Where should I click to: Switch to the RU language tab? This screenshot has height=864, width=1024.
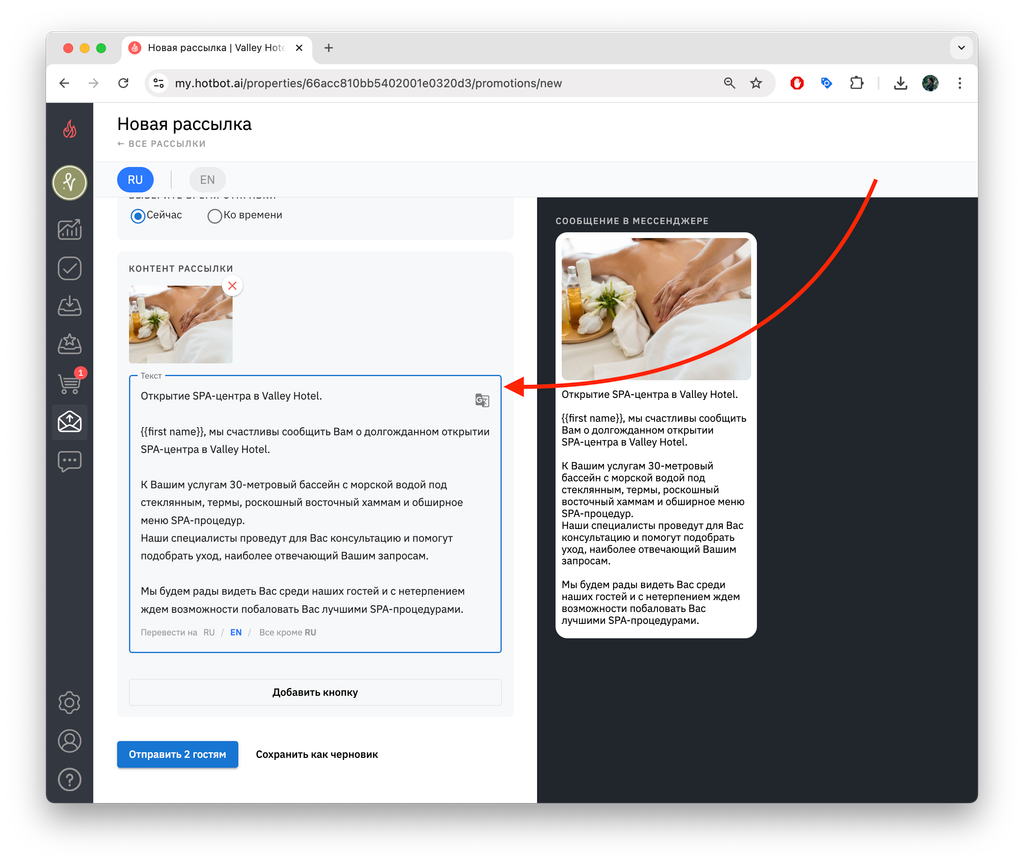point(135,180)
